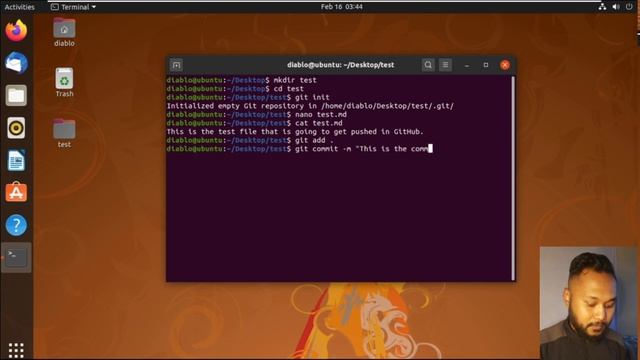
Task: Expand the Terminal app menu dropdown
Action: [73, 7]
